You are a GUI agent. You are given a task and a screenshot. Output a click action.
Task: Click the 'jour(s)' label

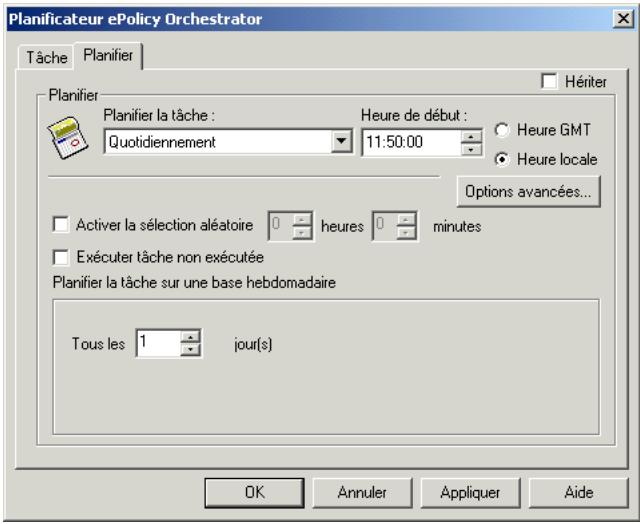tap(253, 344)
